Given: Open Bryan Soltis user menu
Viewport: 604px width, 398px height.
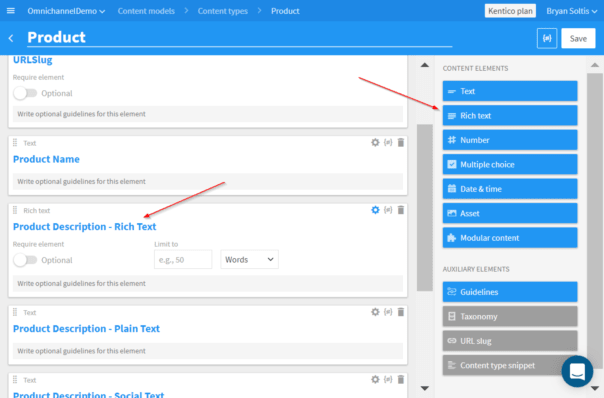Looking at the screenshot, I should tap(571, 11).
